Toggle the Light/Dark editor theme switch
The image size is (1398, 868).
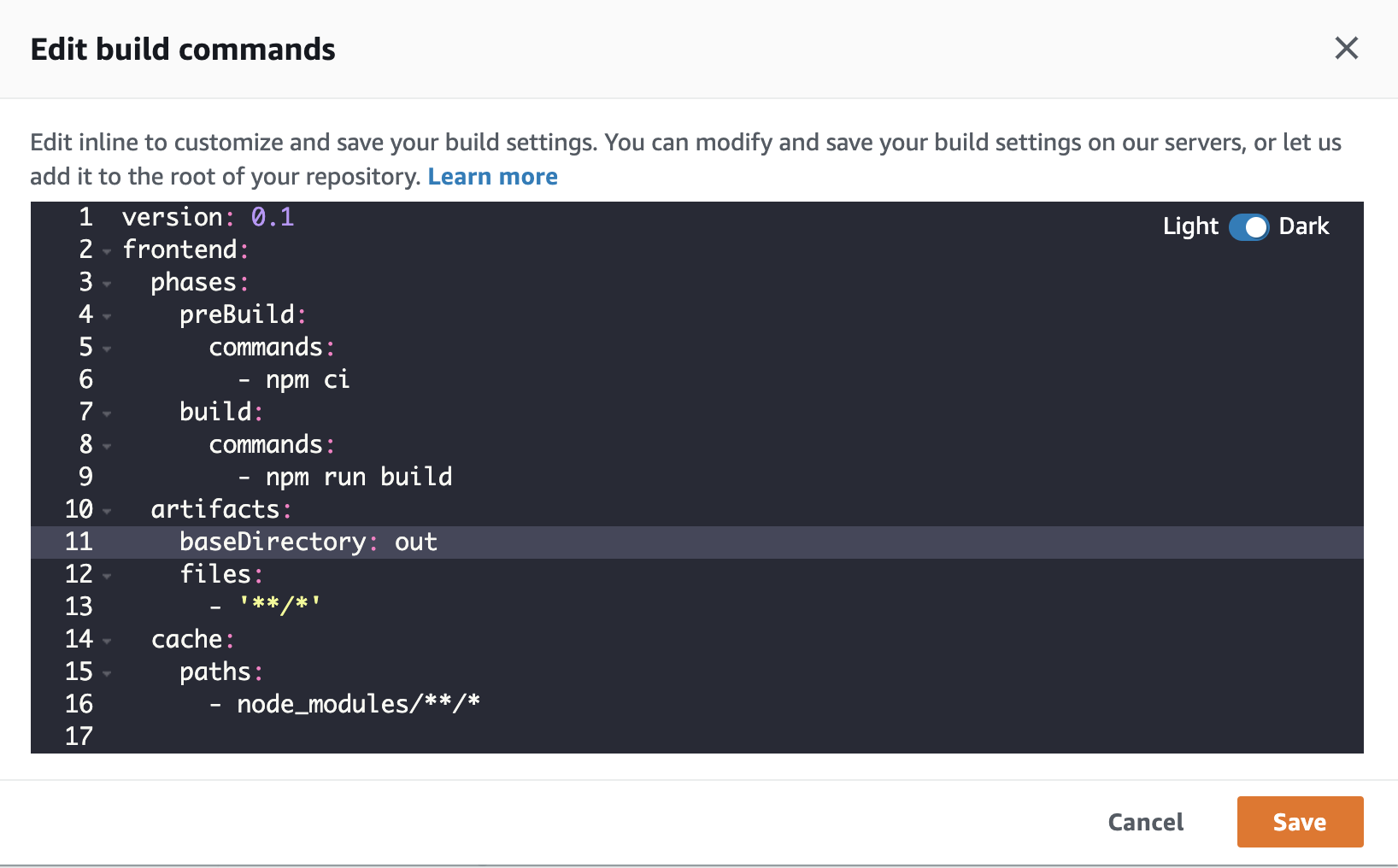(x=1248, y=227)
